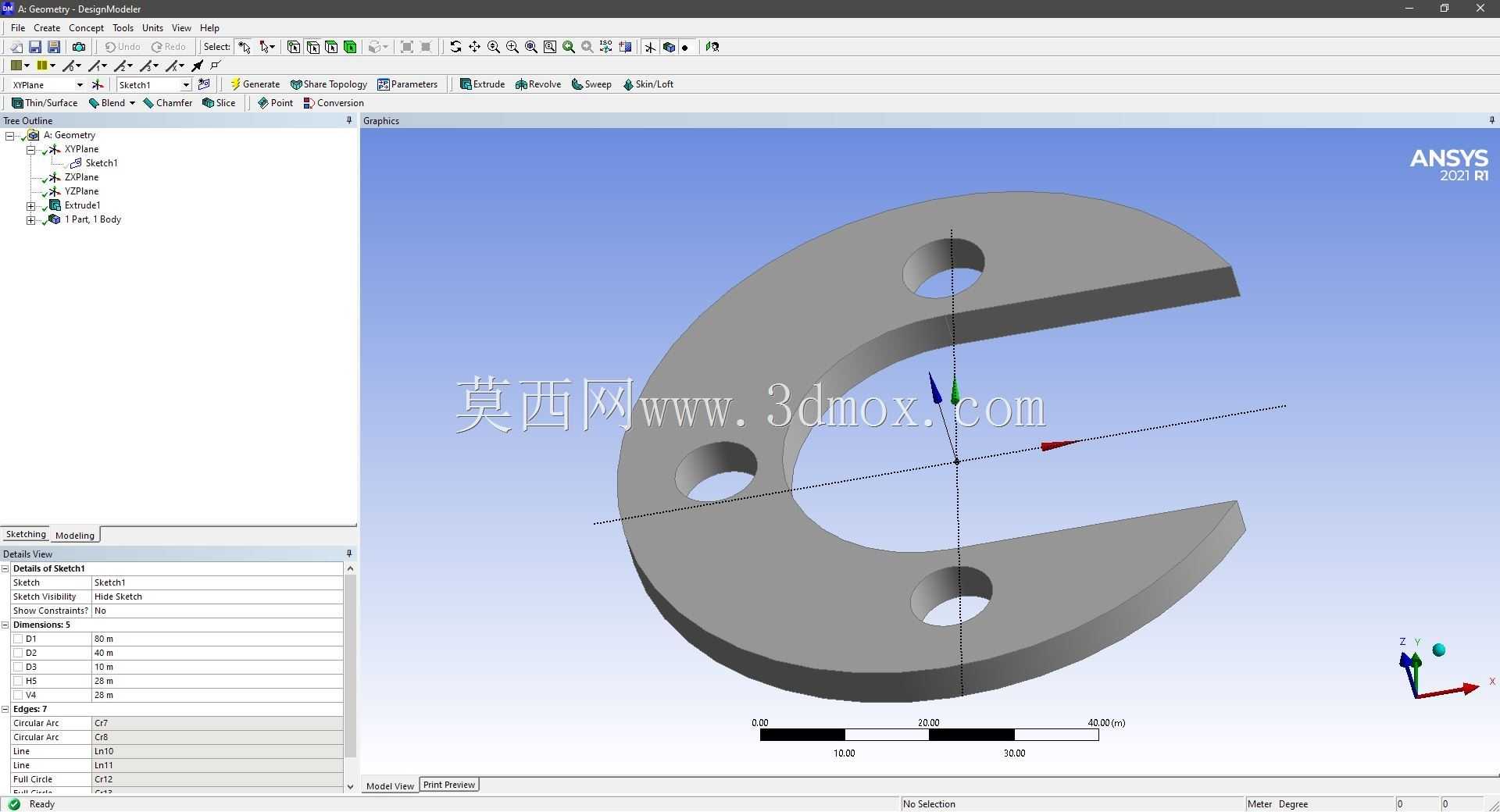Click the Parameters button
The image size is (1500, 812).
point(407,84)
